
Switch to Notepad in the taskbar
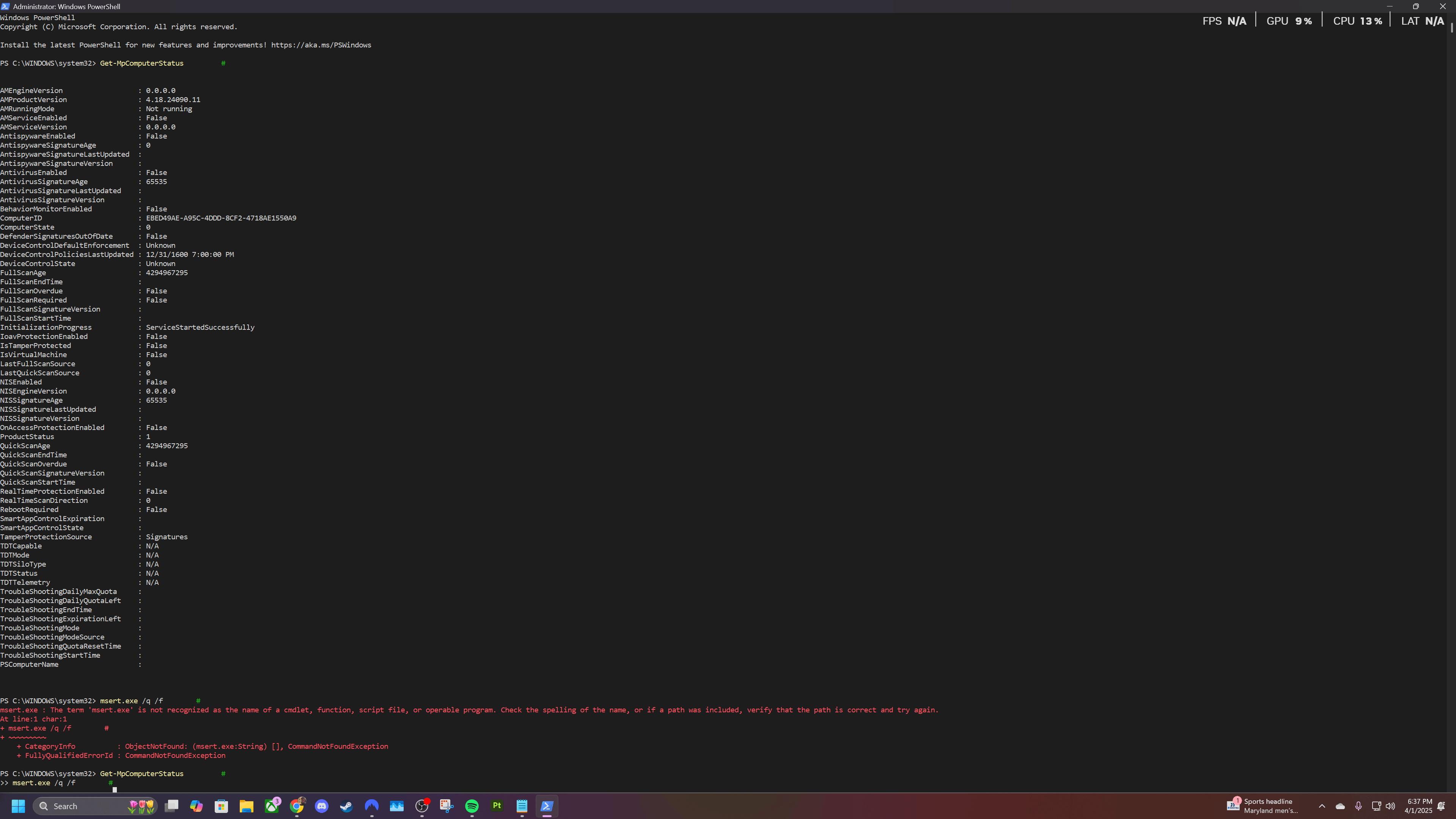pyautogui.click(x=522, y=806)
